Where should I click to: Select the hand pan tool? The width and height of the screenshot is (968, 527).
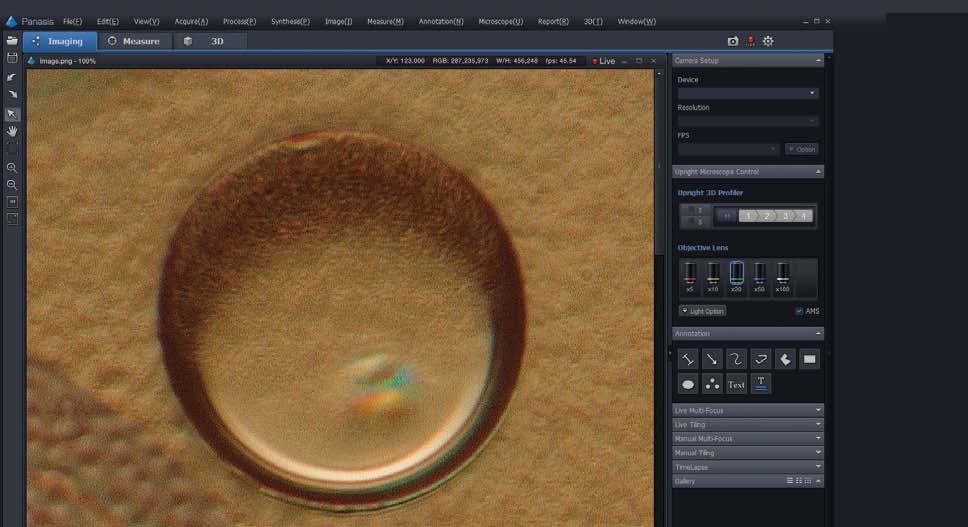click(12, 131)
